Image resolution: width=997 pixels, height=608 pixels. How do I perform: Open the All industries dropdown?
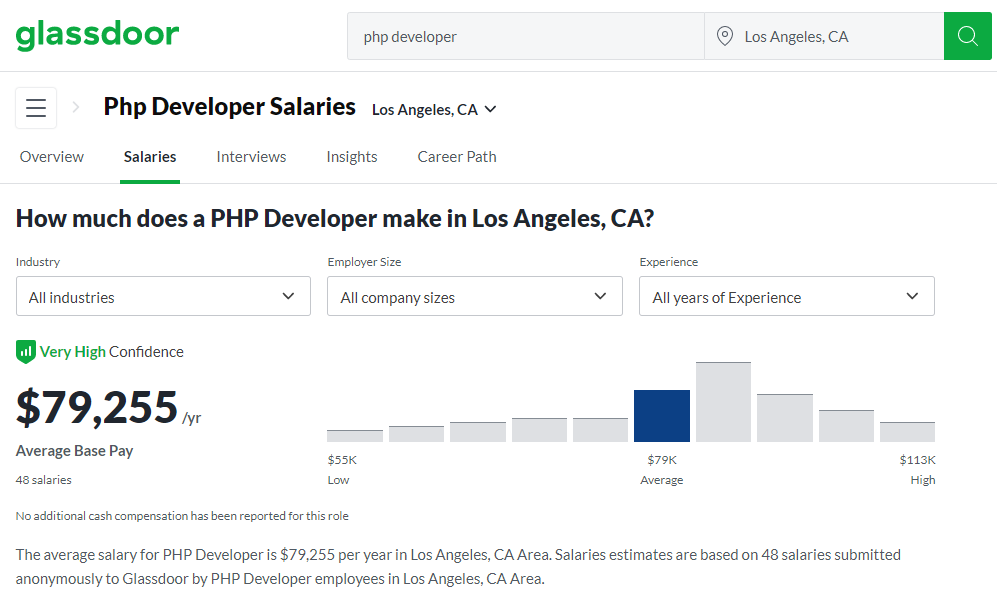coord(163,296)
